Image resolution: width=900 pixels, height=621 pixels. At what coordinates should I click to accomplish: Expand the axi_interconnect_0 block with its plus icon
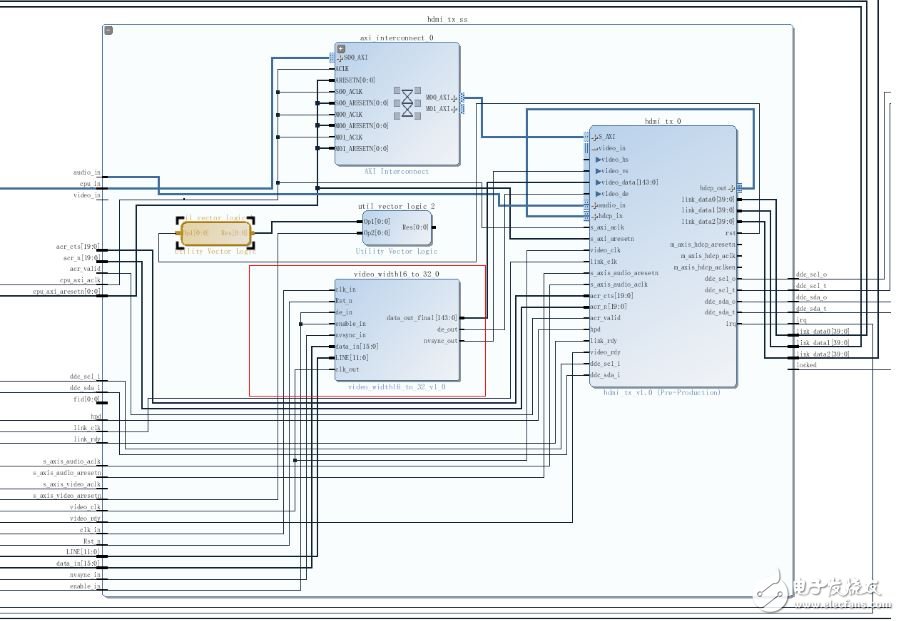(x=341, y=49)
